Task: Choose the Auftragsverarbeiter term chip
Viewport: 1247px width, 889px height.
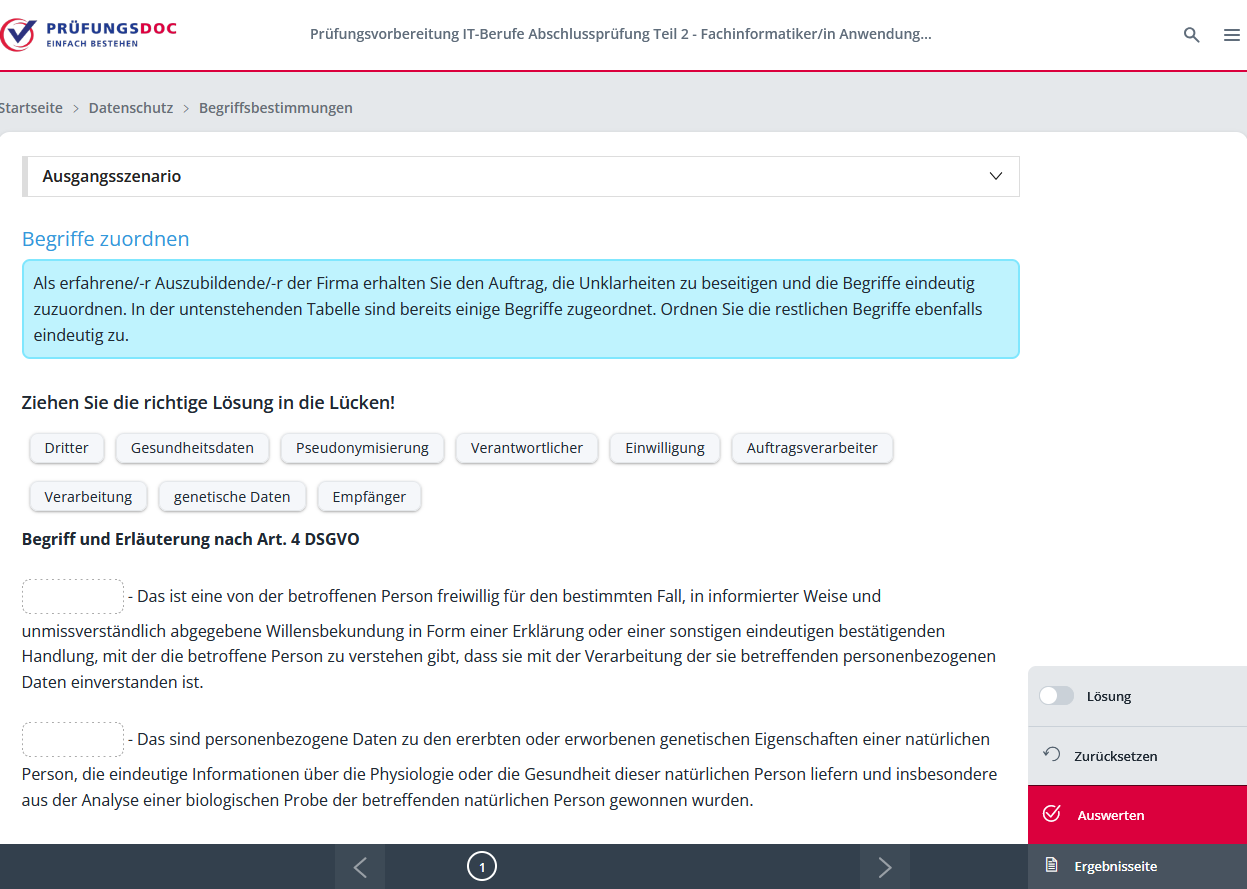Action: 812,448
